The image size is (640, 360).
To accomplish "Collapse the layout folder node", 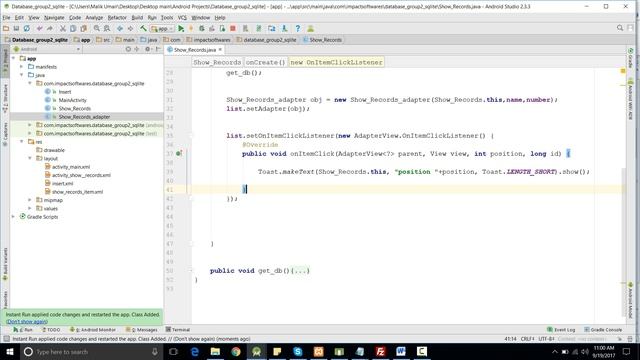I will click(x=30, y=158).
